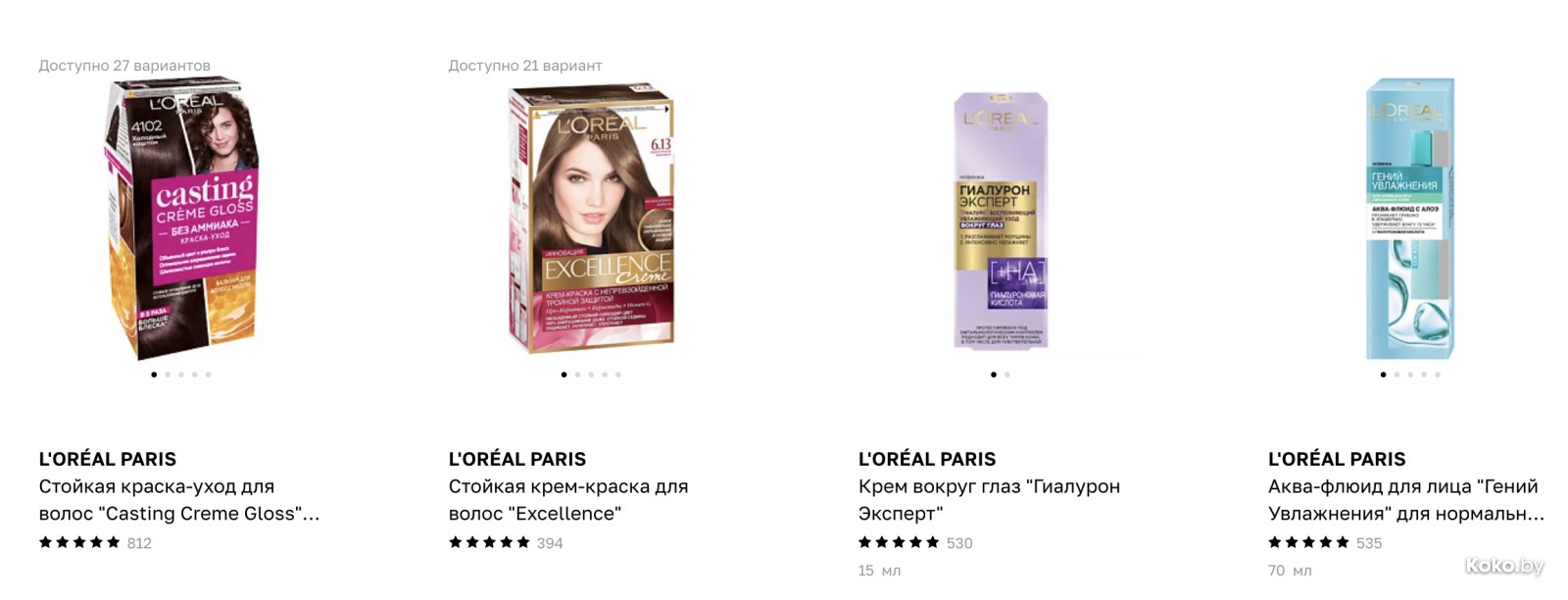Image resolution: width=1568 pixels, height=600 pixels.
Task: Select second carousel dot under Гиалурон Эксперт
Action: point(1007,375)
